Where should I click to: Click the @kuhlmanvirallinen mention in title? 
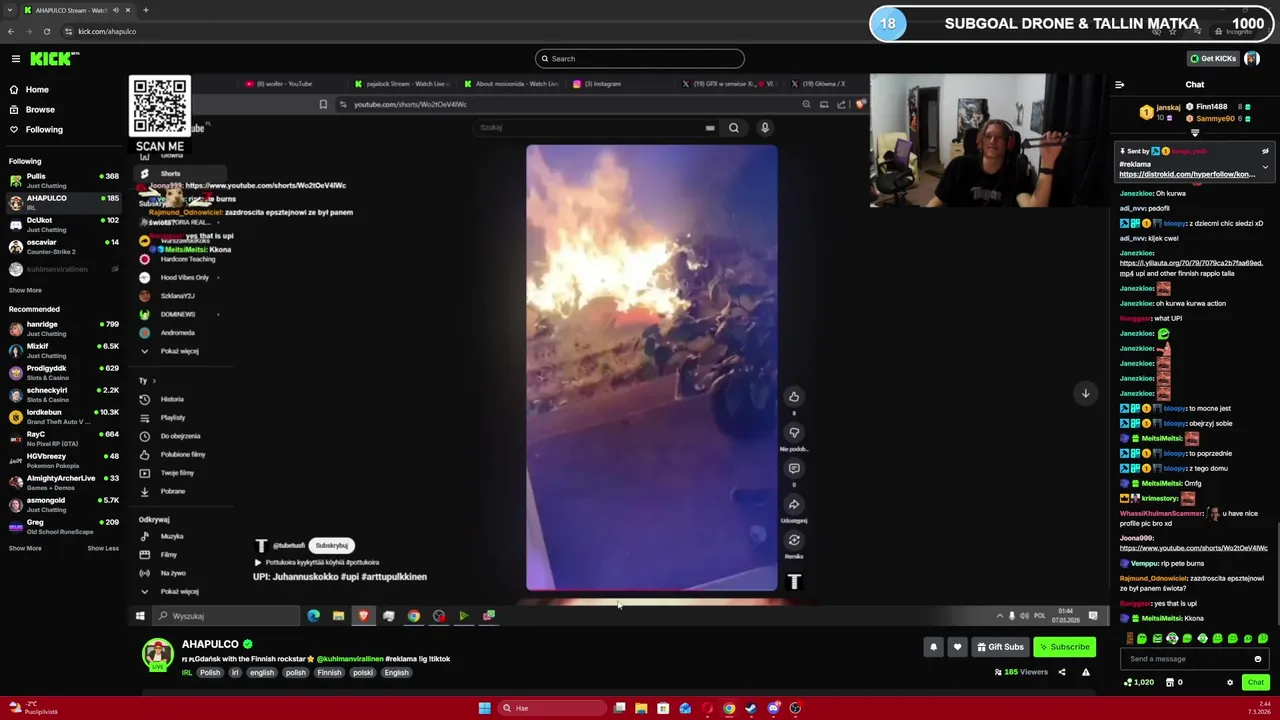point(350,660)
